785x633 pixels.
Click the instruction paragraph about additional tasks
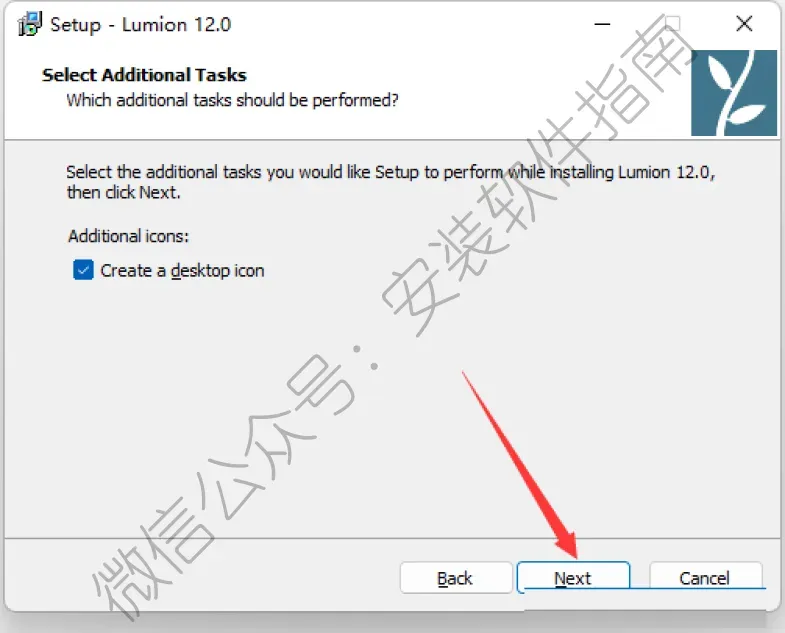click(x=391, y=182)
